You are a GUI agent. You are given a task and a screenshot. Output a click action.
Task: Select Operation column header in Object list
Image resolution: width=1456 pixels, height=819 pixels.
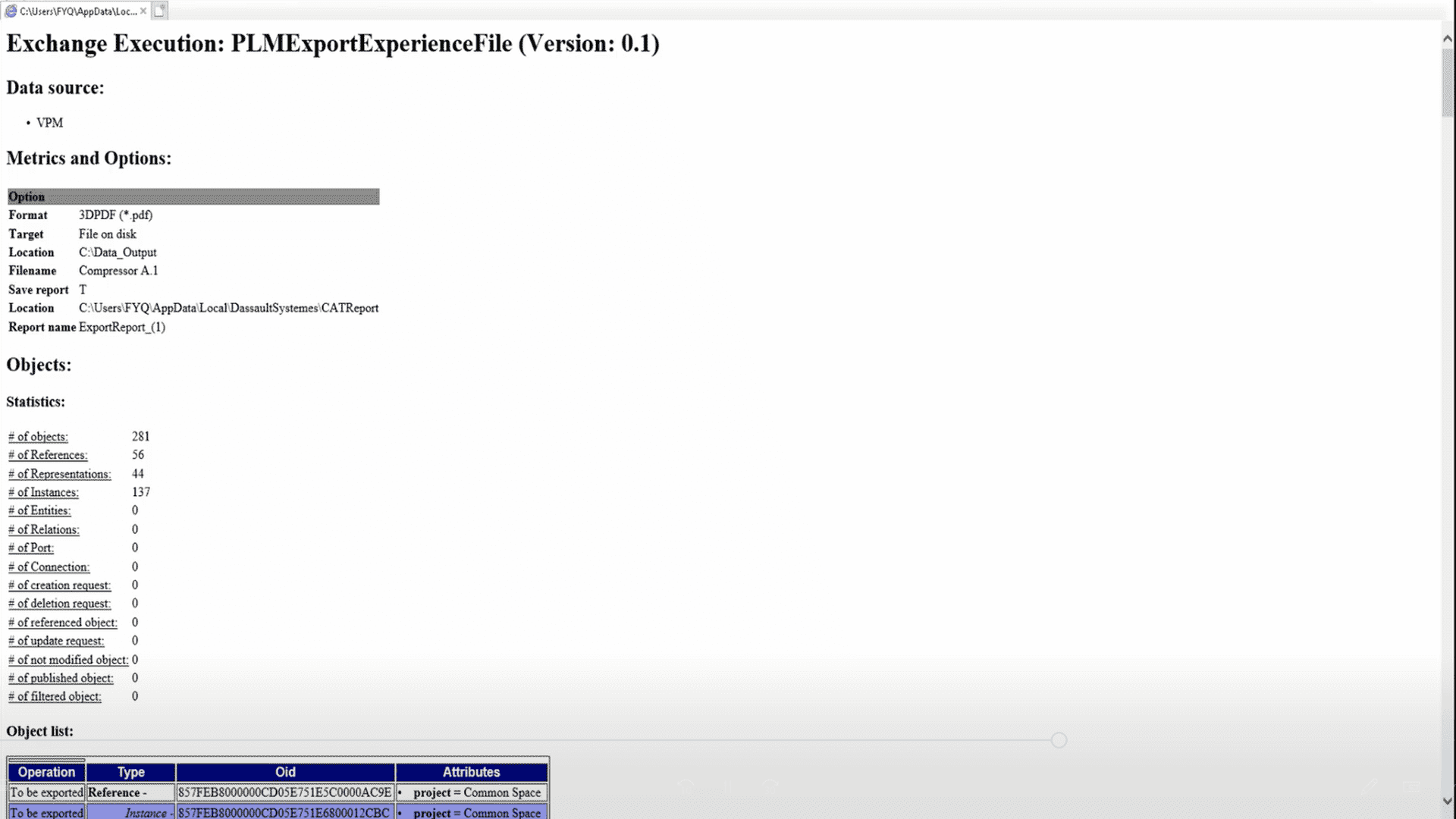[46, 772]
